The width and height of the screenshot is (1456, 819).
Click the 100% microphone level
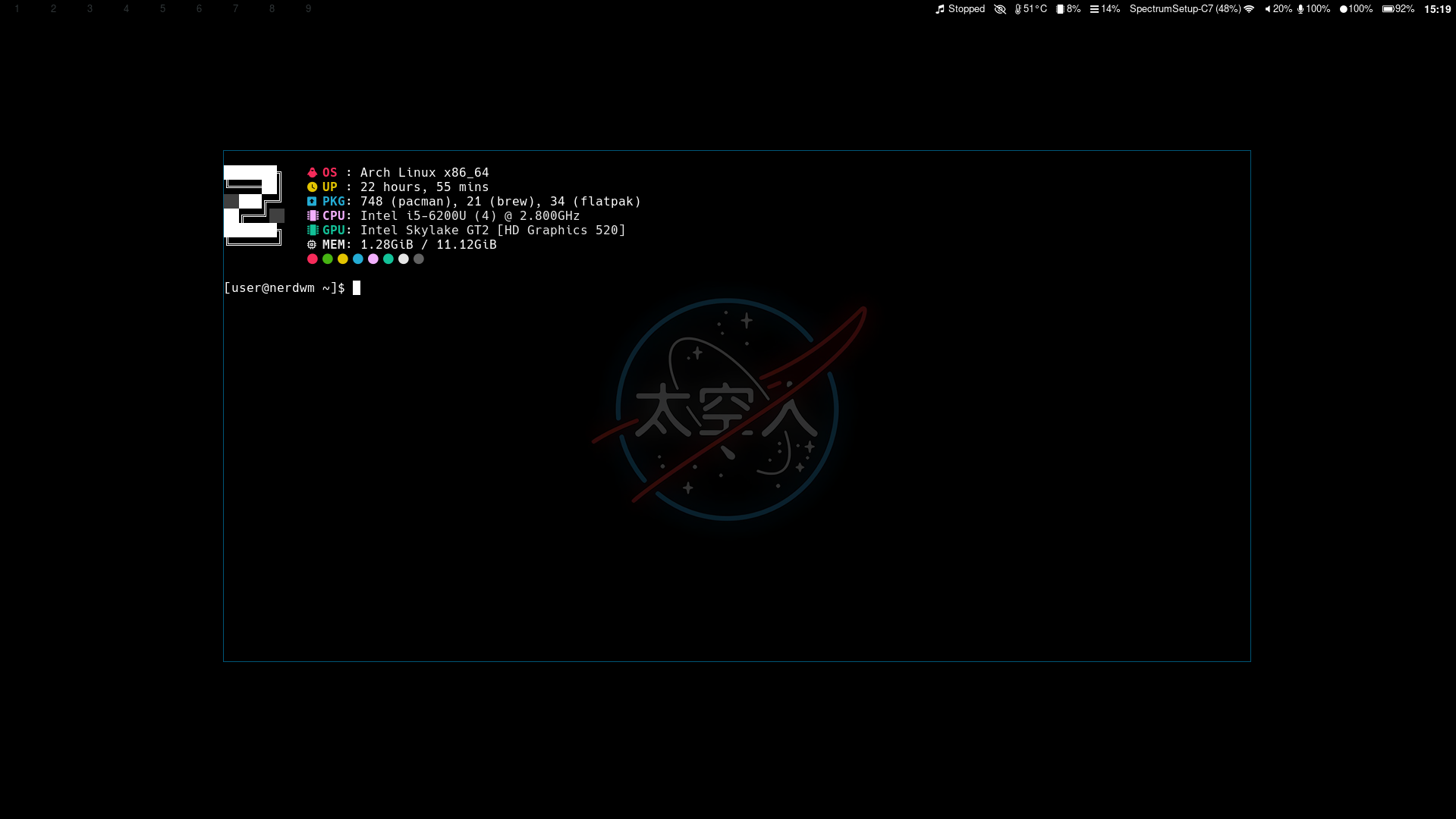pos(1318,9)
